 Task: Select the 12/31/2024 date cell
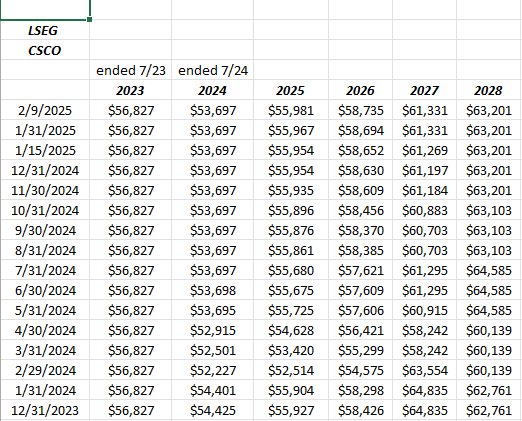(45, 170)
